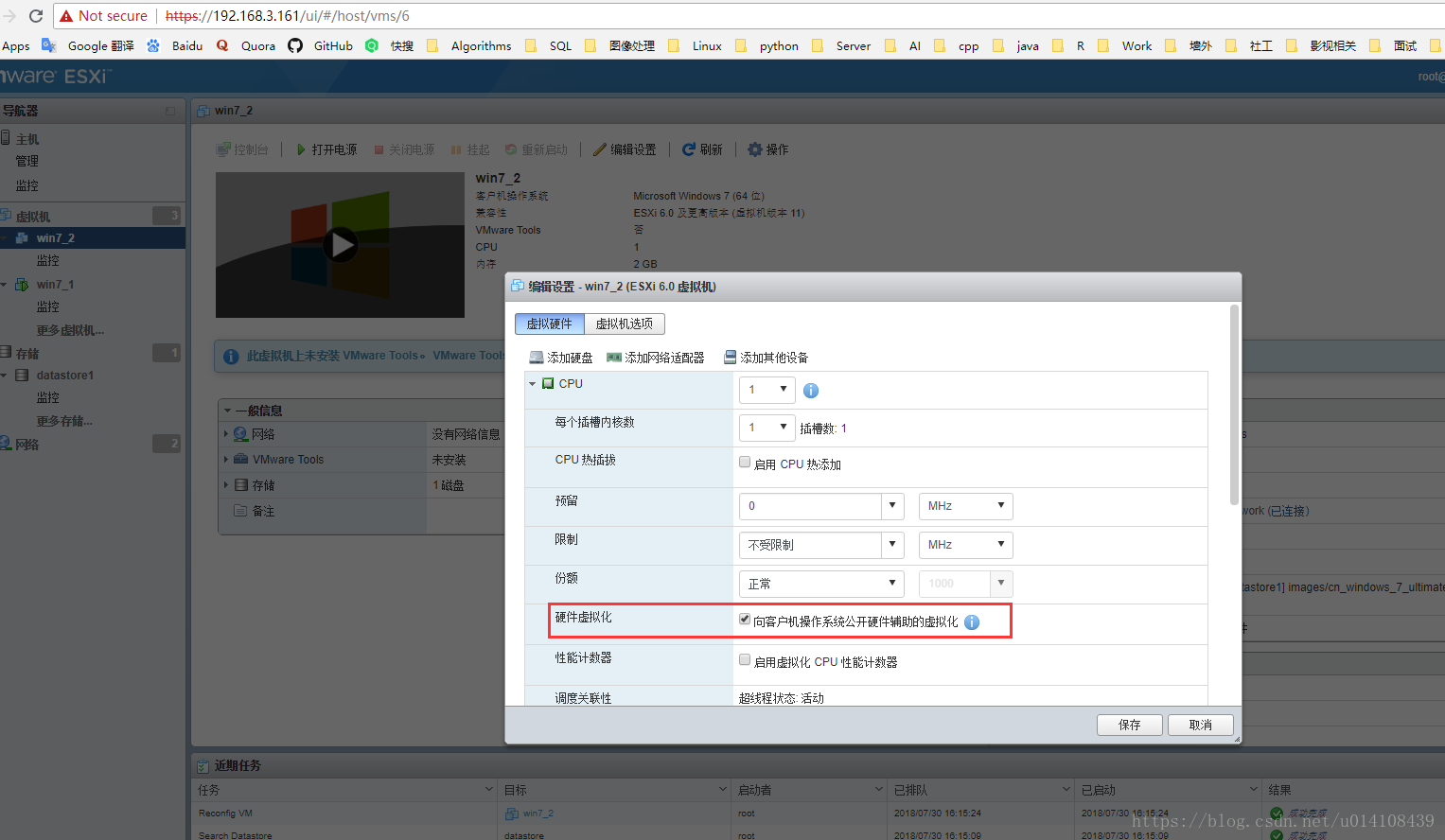Open the python bookmark folder
The width and height of the screenshot is (1445, 840).
click(767, 45)
